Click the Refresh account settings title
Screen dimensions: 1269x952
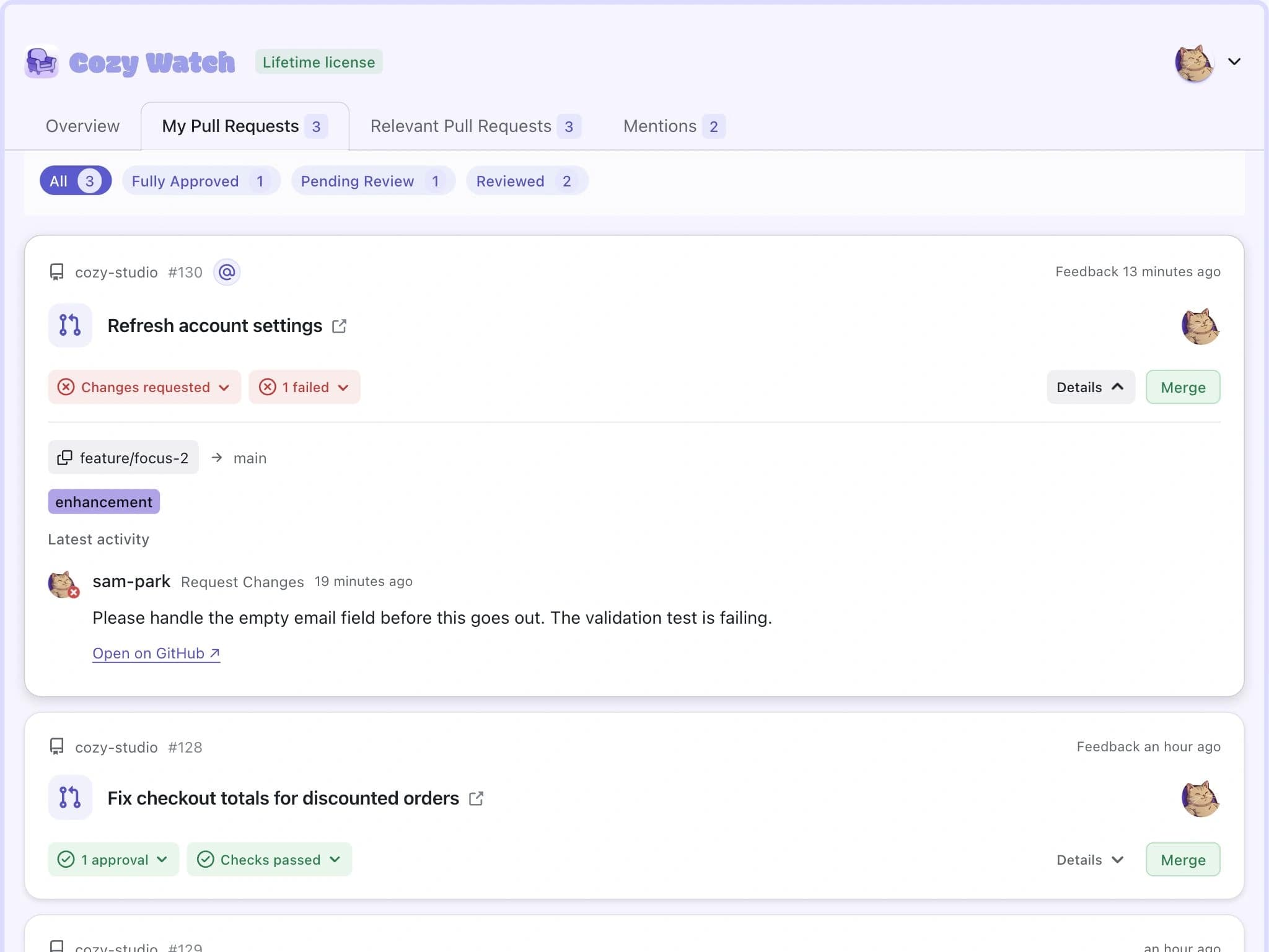pos(214,326)
